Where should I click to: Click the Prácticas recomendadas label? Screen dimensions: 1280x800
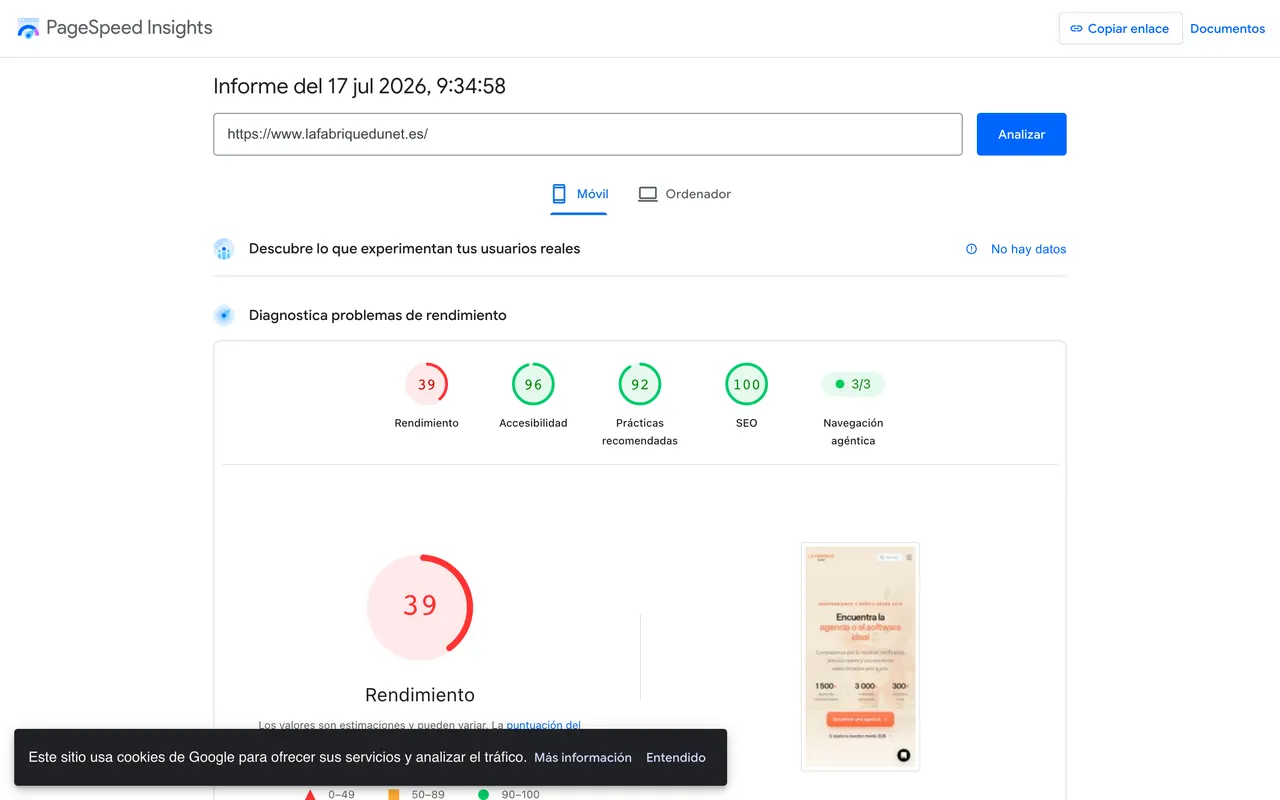pyautogui.click(x=640, y=432)
